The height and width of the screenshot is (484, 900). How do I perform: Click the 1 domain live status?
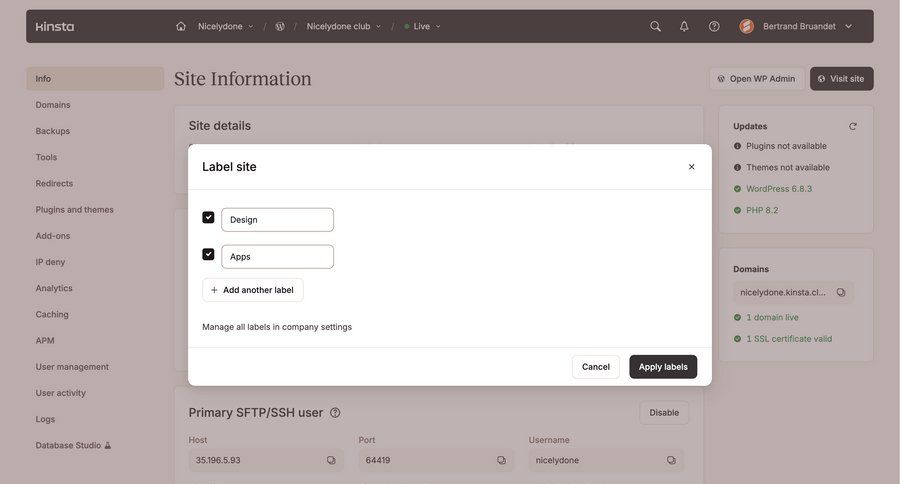click(x=772, y=317)
